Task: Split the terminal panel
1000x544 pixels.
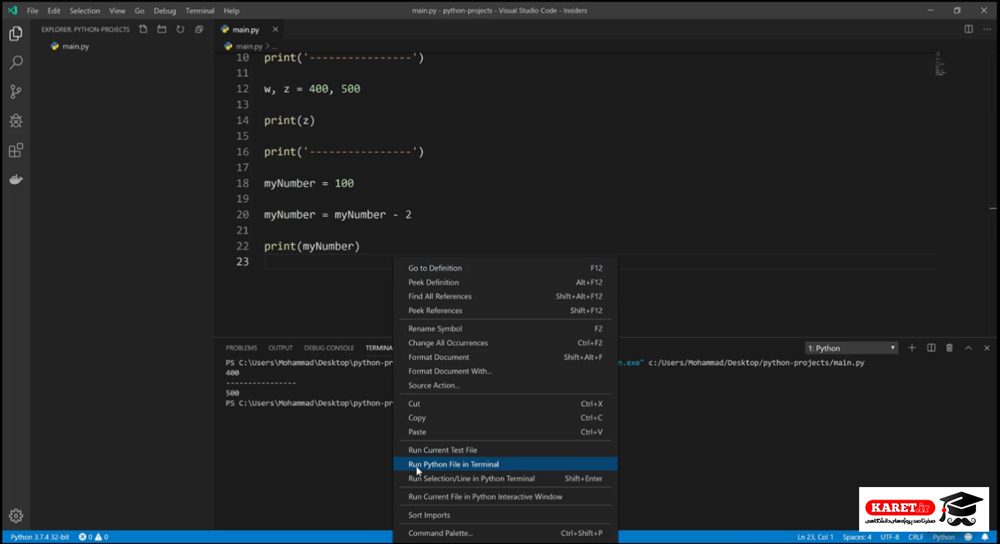Action: [x=931, y=348]
